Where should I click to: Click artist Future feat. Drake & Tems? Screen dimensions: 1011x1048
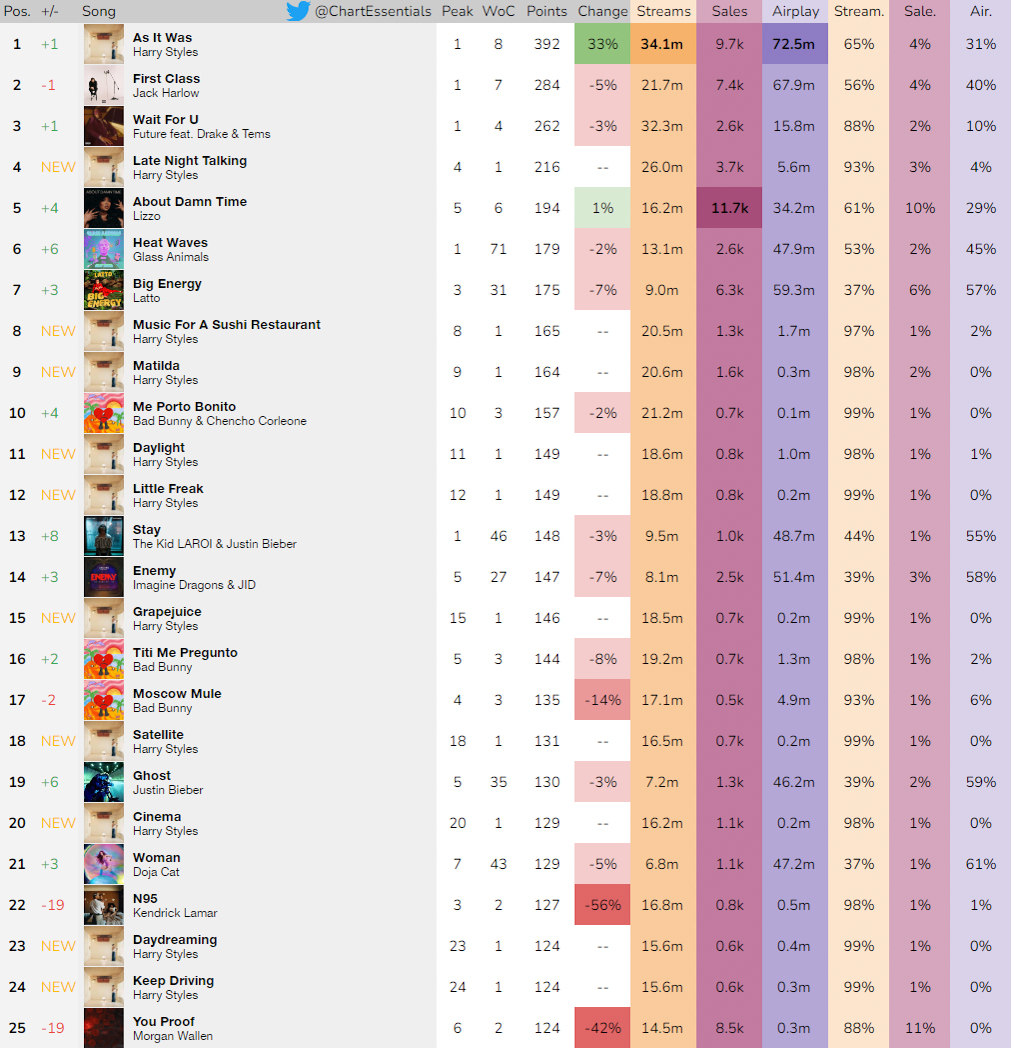pos(202,134)
